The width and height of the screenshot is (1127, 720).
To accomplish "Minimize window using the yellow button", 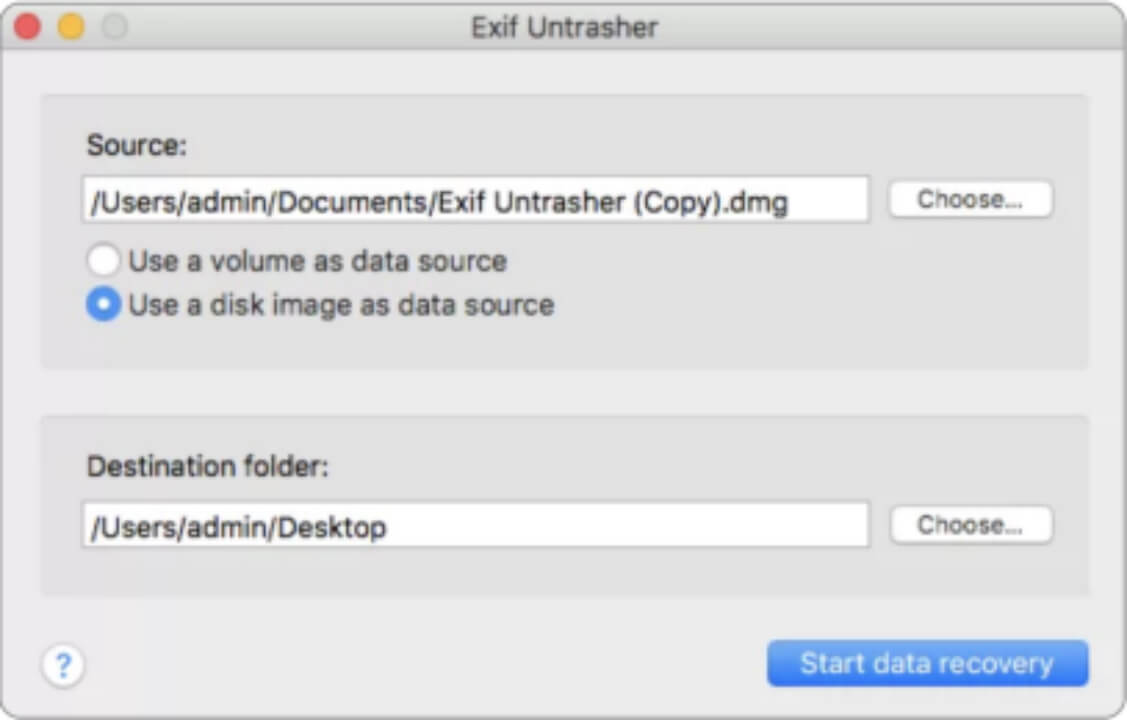I will coord(71,27).
